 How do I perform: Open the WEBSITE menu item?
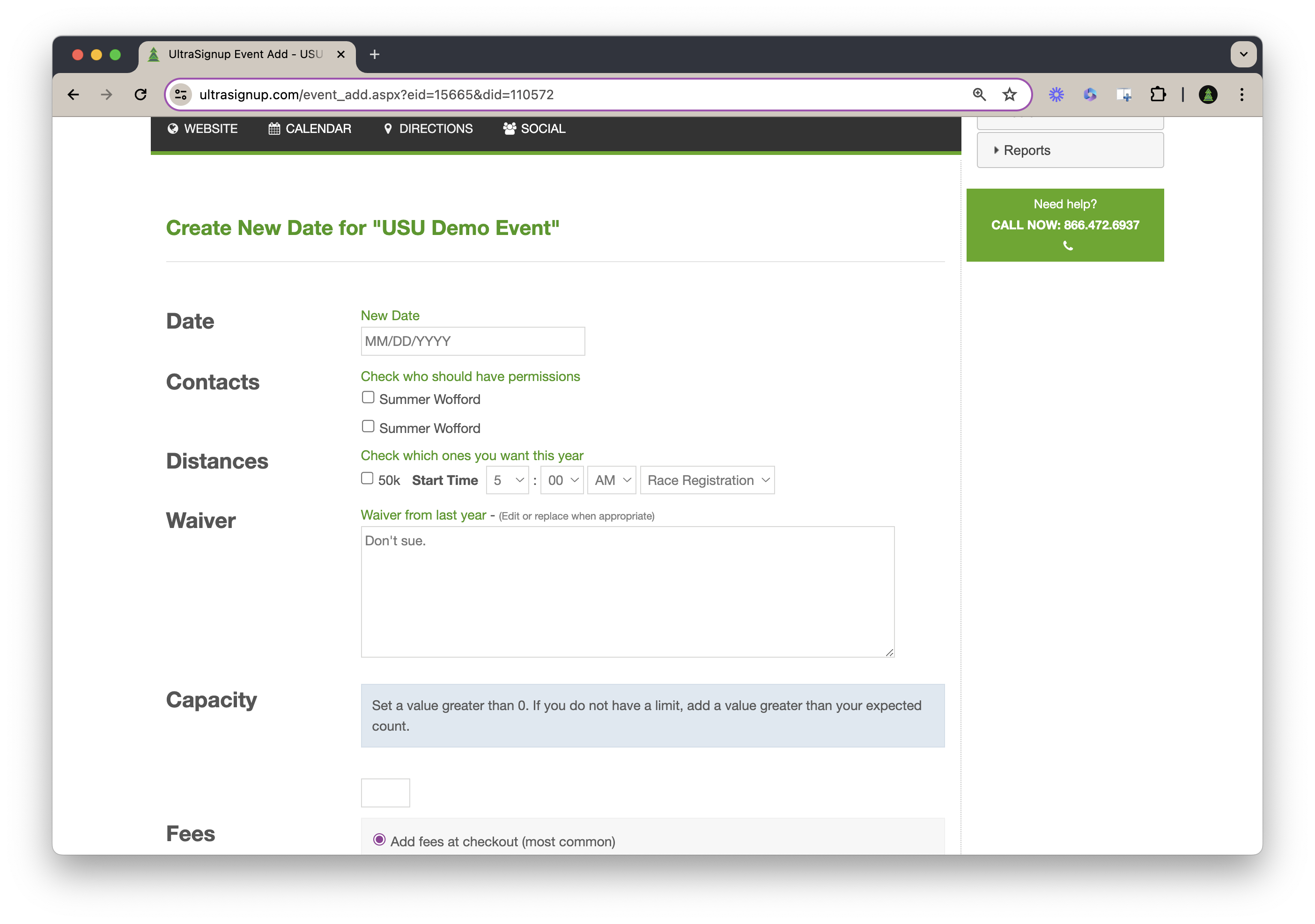202,129
